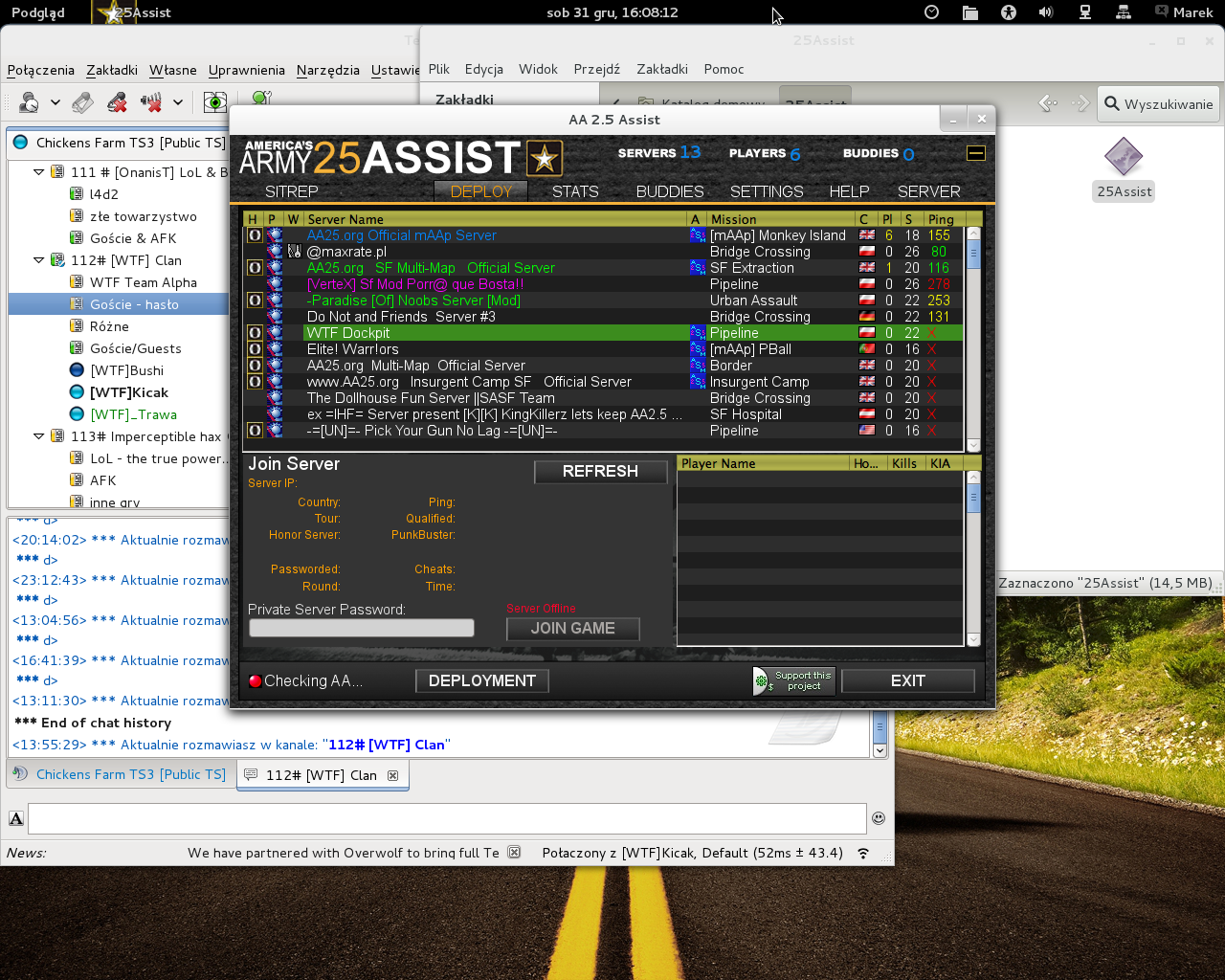Open the emoticon smiley picker

pos(879,818)
